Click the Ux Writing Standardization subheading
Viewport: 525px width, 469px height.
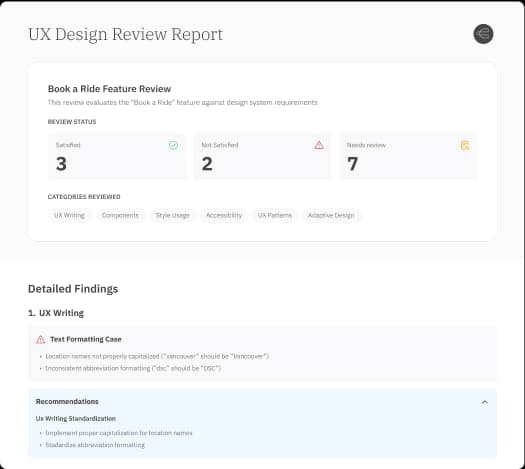click(76, 419)
